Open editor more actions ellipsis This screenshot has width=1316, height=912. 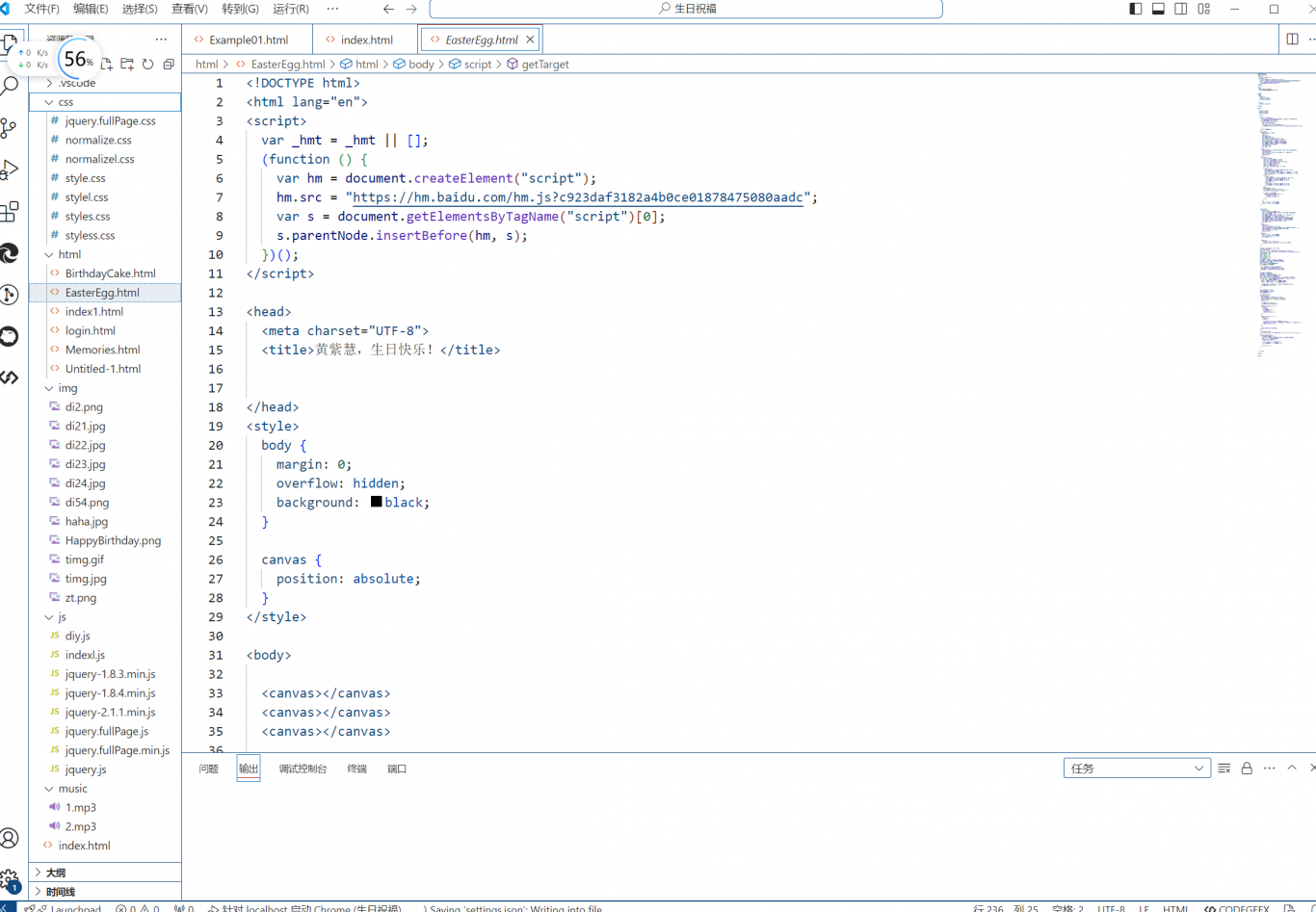(x=1311, y=39)
